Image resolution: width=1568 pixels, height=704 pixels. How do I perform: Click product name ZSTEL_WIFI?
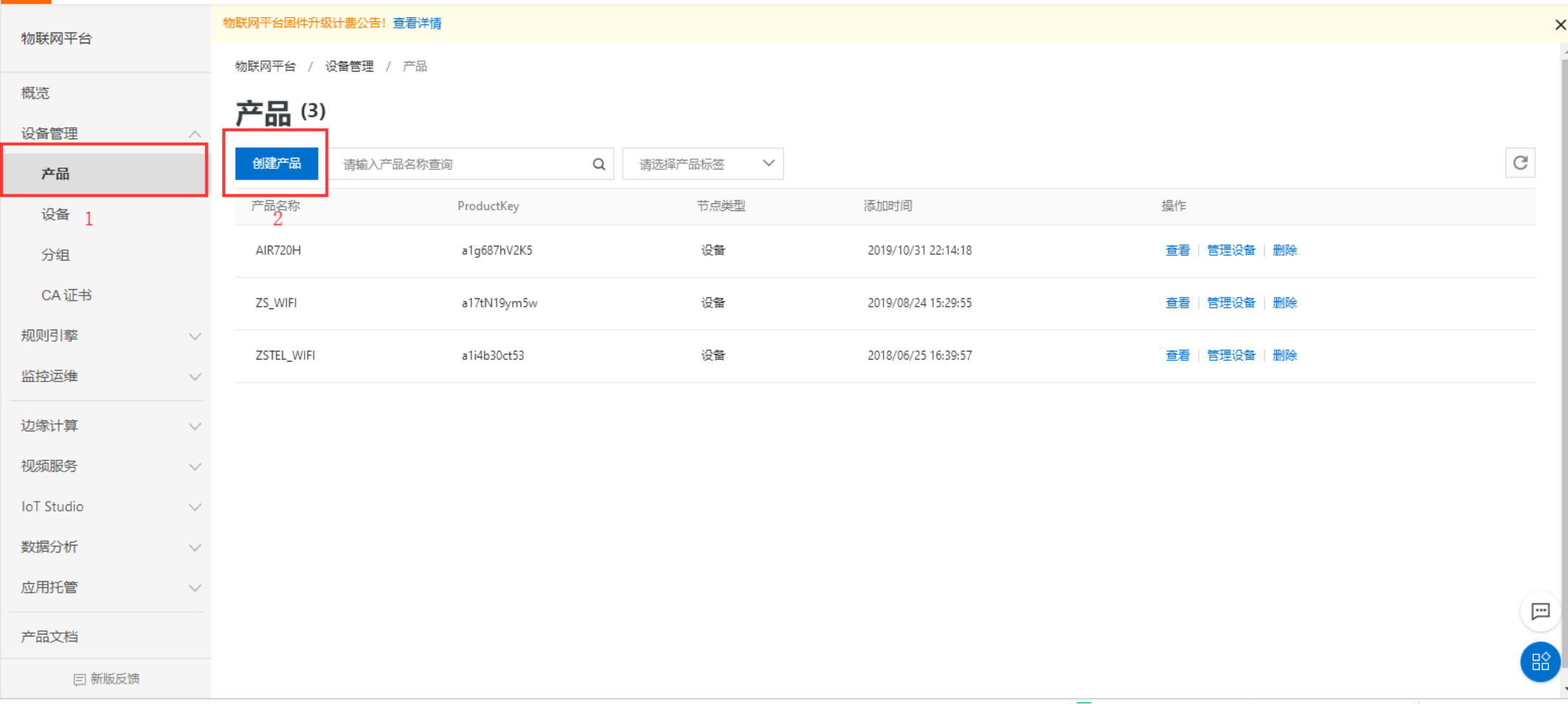(x=285, y=356)
